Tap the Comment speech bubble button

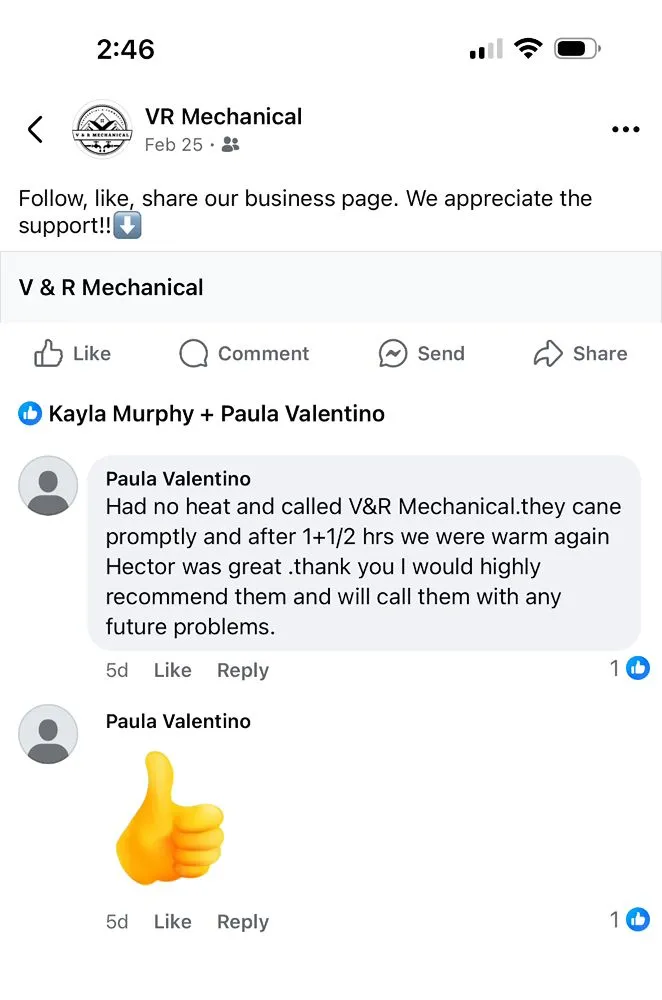point(244,353)
